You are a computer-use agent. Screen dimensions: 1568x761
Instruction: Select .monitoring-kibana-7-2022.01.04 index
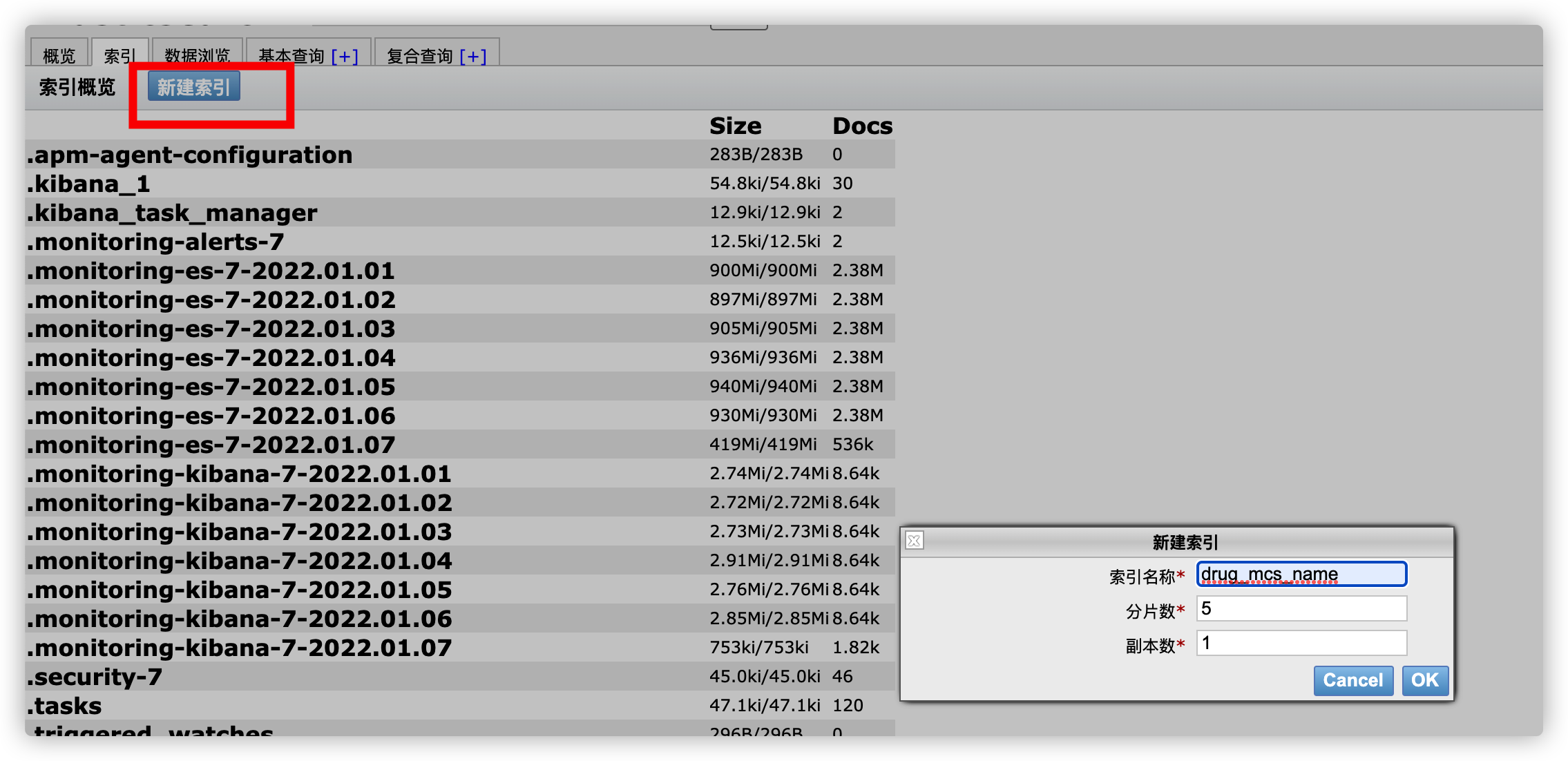[x=240, y=561]
